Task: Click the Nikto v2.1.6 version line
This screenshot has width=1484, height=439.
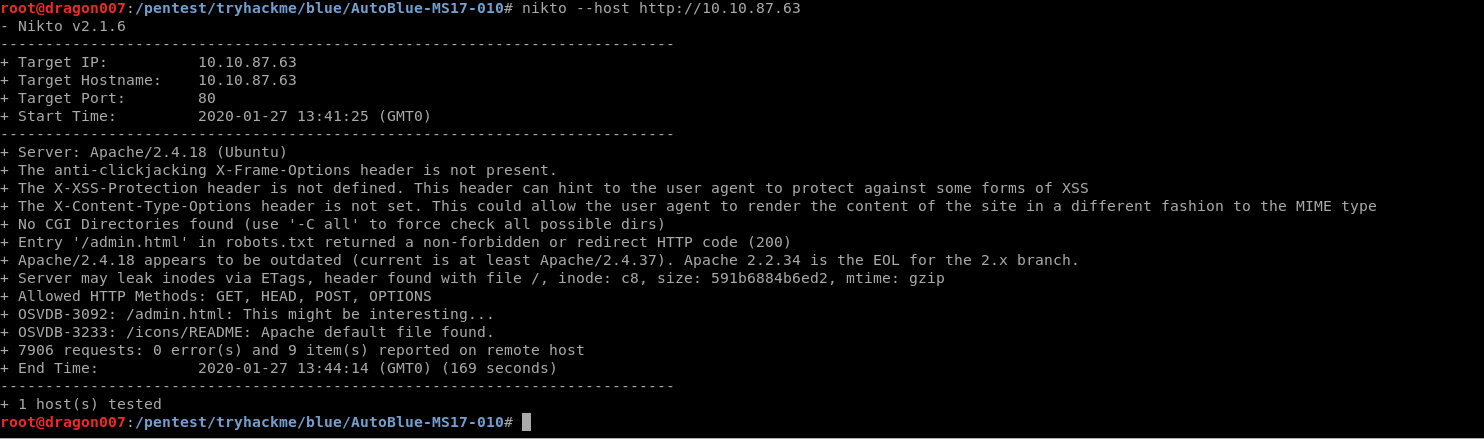Action: 63,26
